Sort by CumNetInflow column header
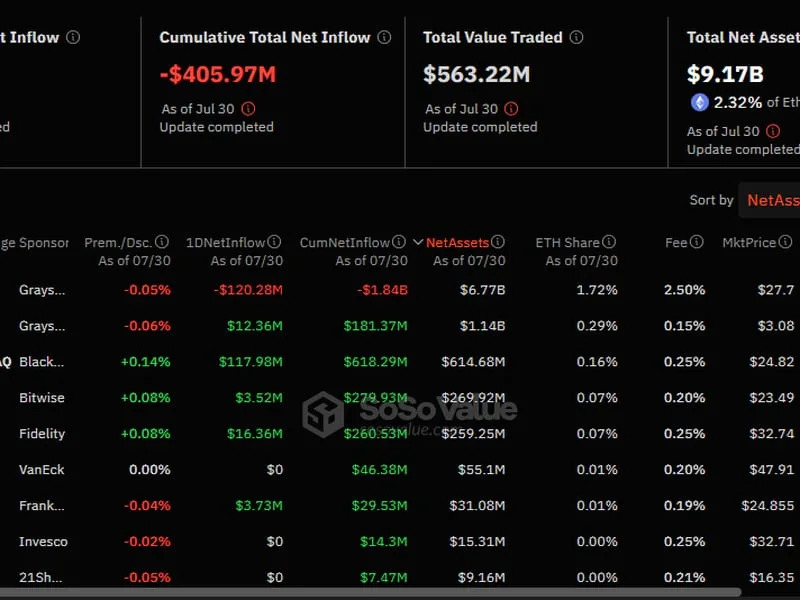The image size is (800, 600). (345, 242)
